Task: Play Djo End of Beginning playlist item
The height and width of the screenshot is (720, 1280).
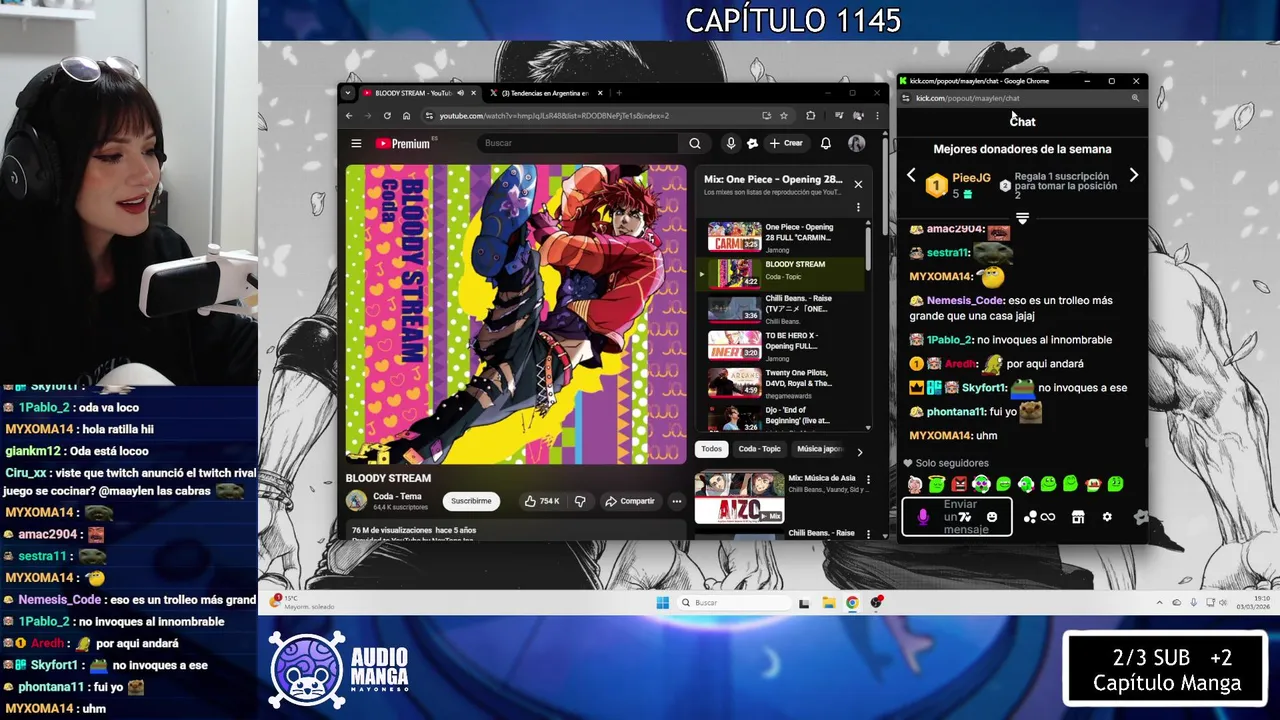Action: (x=780, y=417)
